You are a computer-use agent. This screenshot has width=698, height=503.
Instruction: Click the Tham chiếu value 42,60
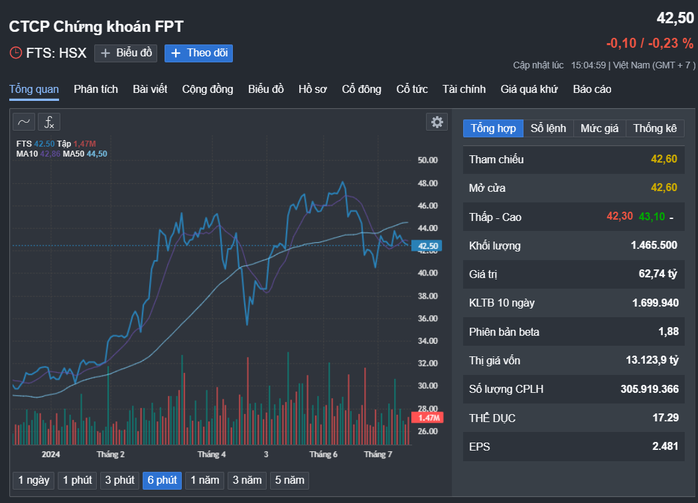(664, 159)
